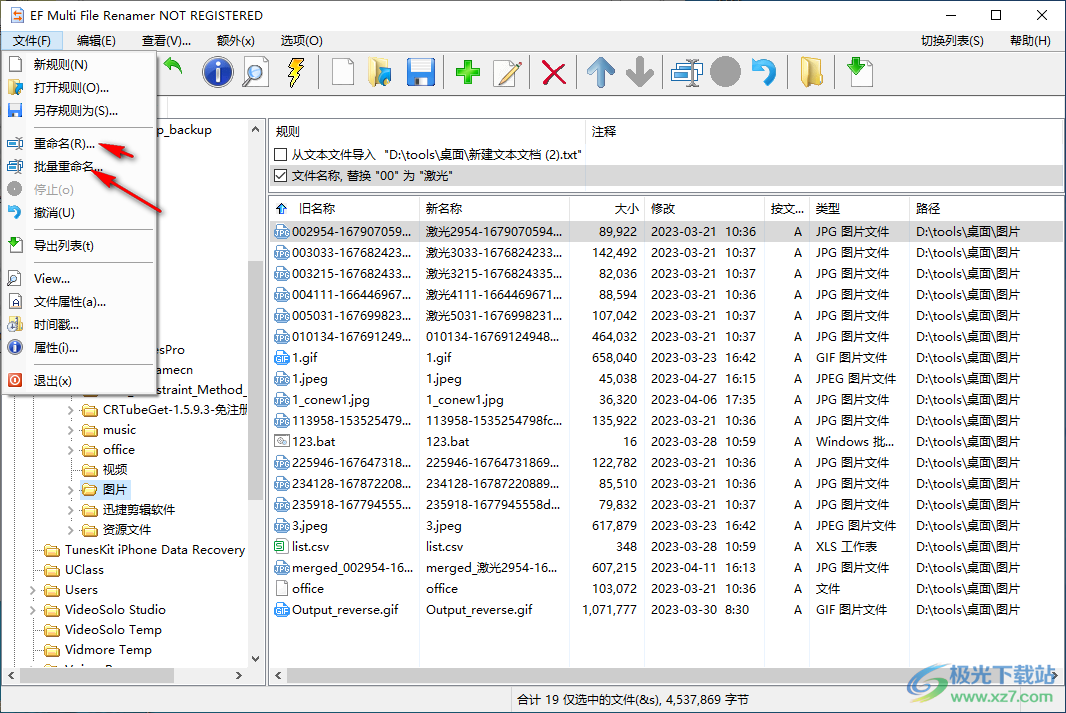Select 退出(x) menu entry
The height and width of the screenshot is (713, 1066).
tap(80, 381)
